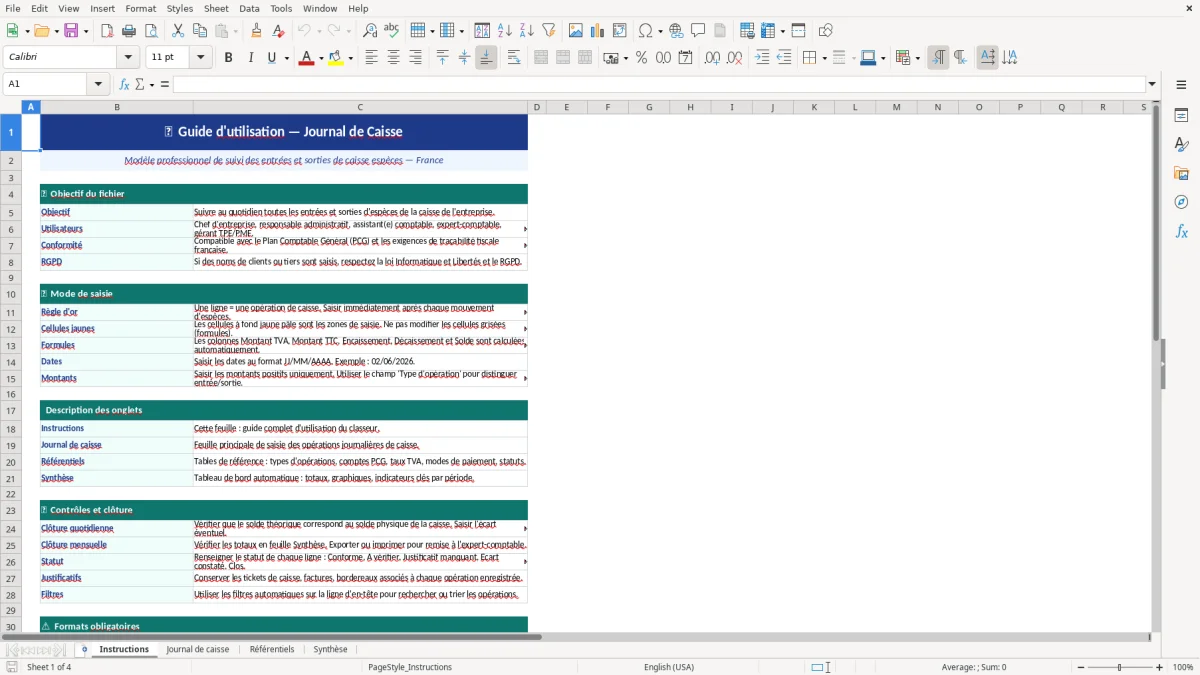Toggle Bold formatting
The image size is (1200, 675).
tap(228, 58)
